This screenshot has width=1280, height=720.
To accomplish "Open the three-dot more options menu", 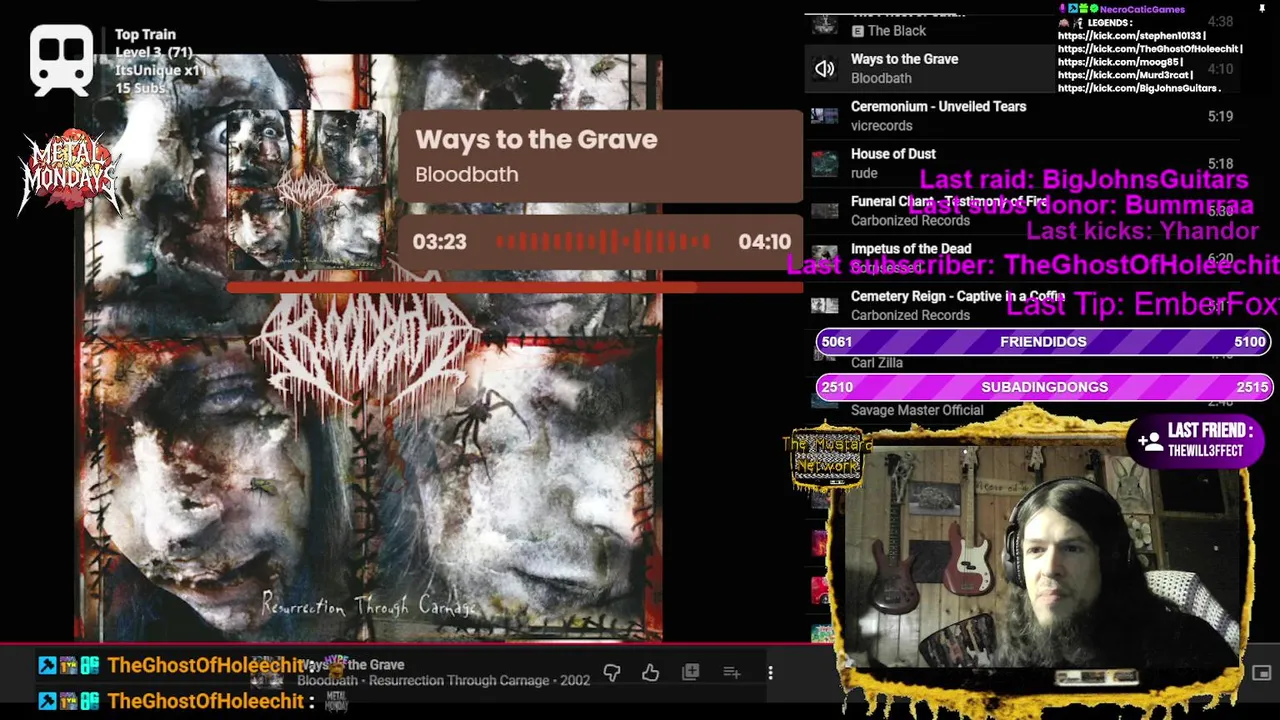I will [x=770, y=673].
